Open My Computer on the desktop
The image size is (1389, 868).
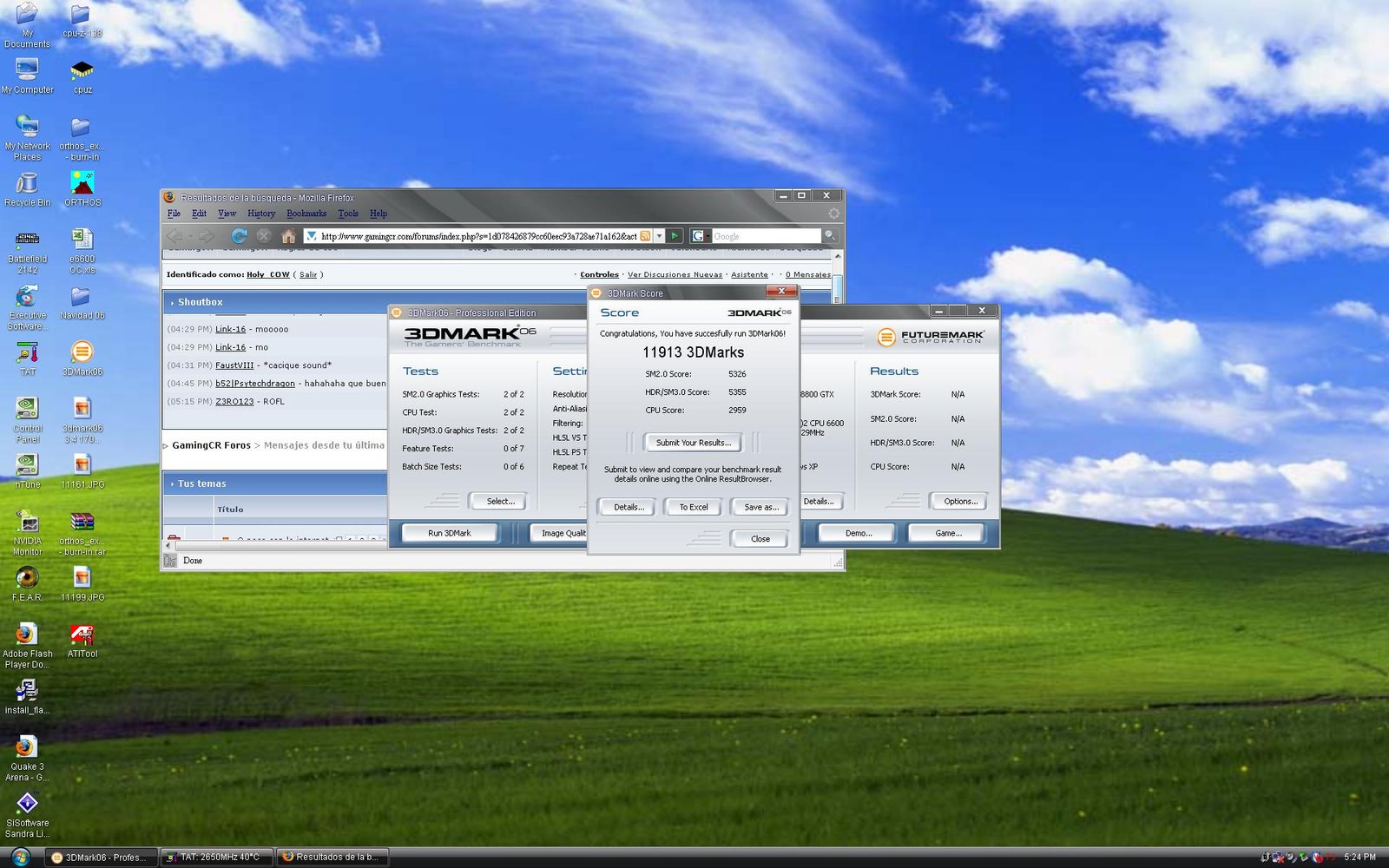27,76
